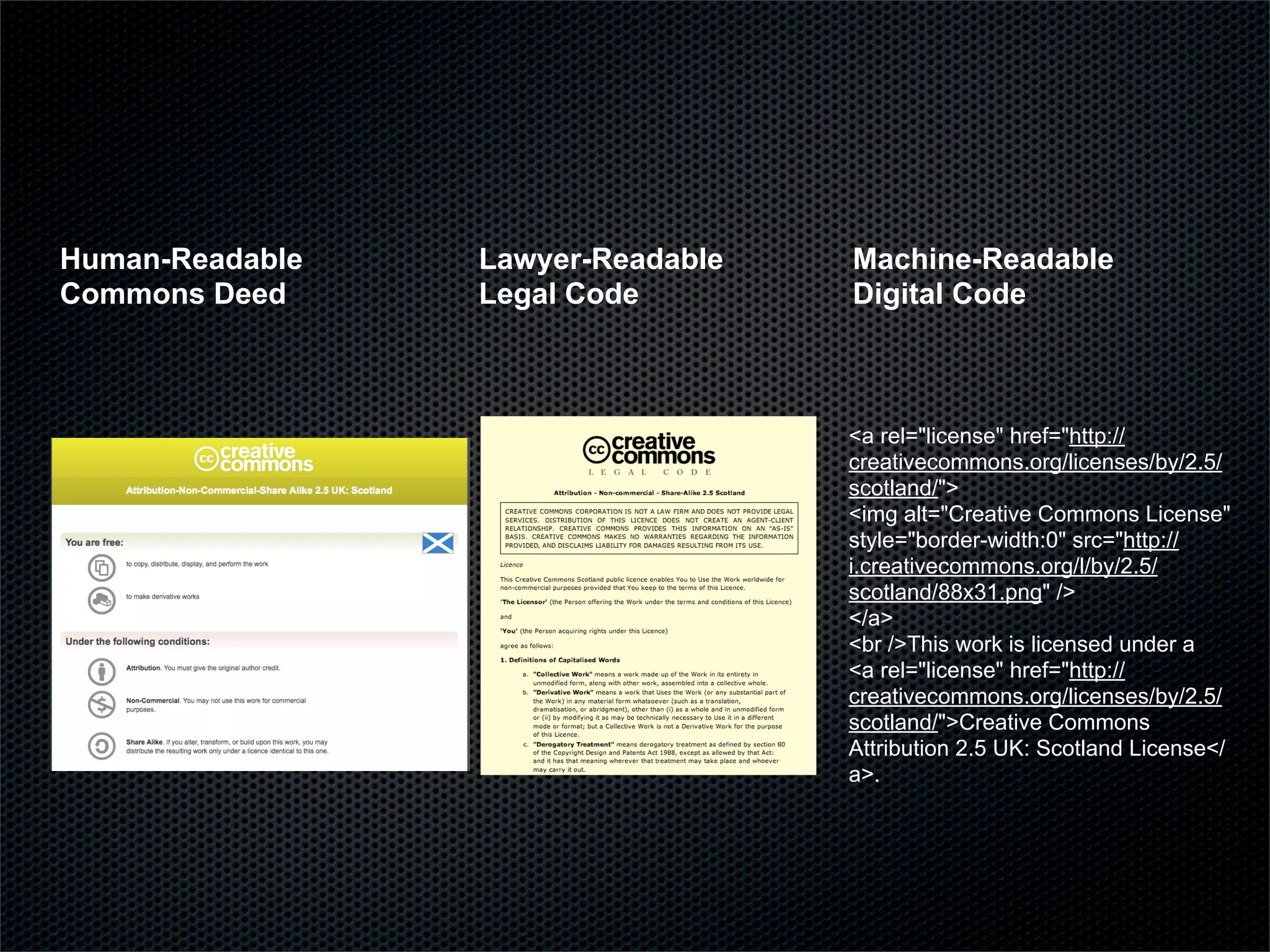Click the Non-Commercial crossed dollar icon

tap(102, 705)
